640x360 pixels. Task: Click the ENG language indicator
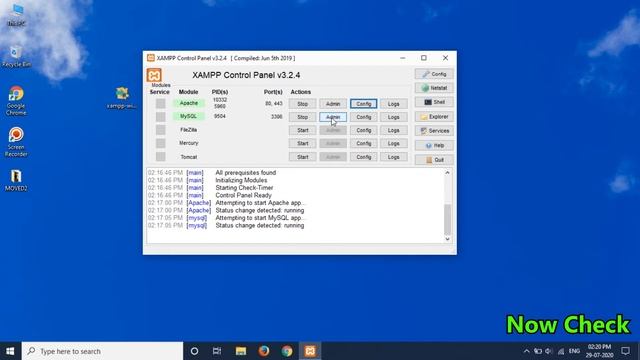(574, 351)
